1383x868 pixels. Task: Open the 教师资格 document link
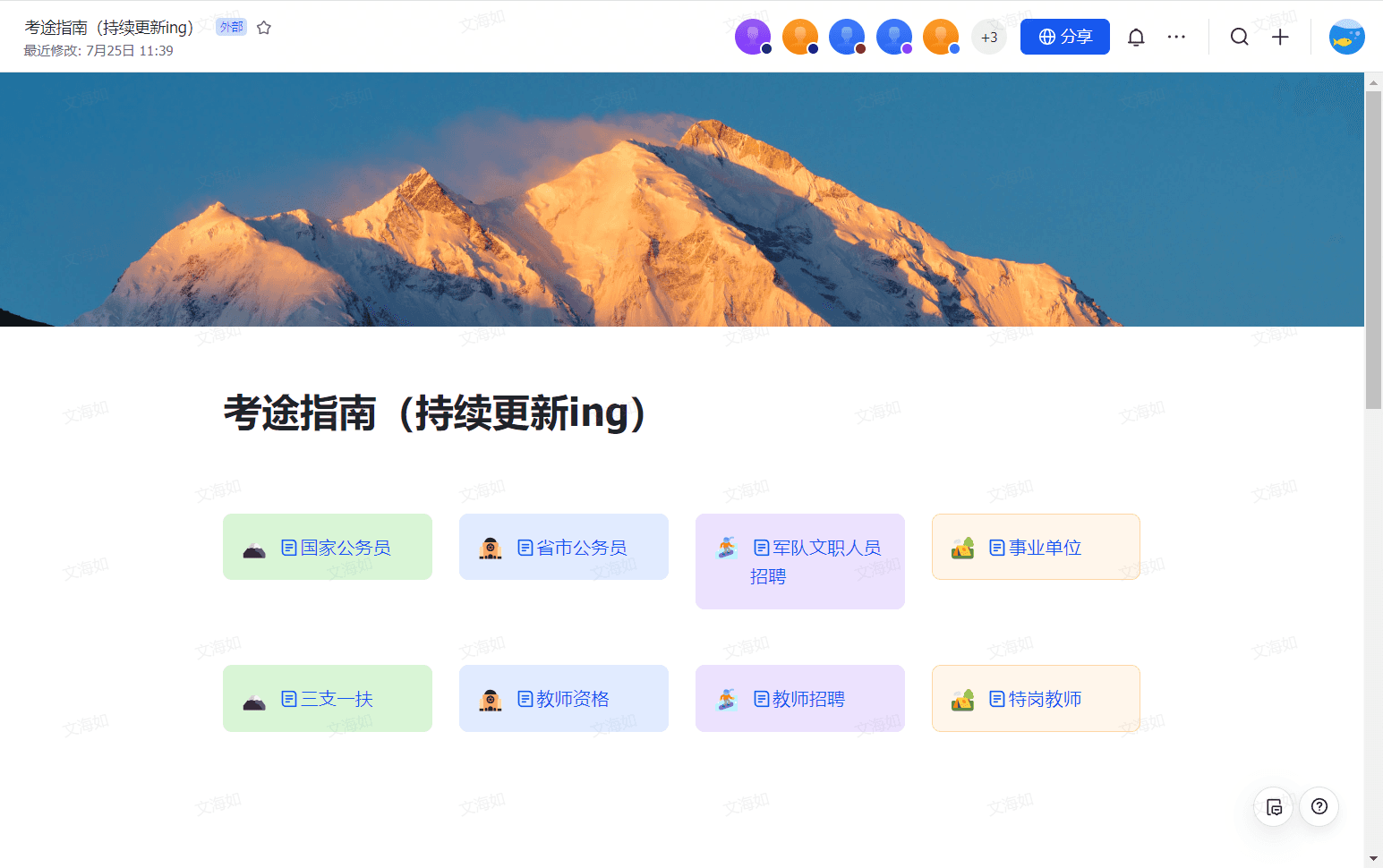563,699
